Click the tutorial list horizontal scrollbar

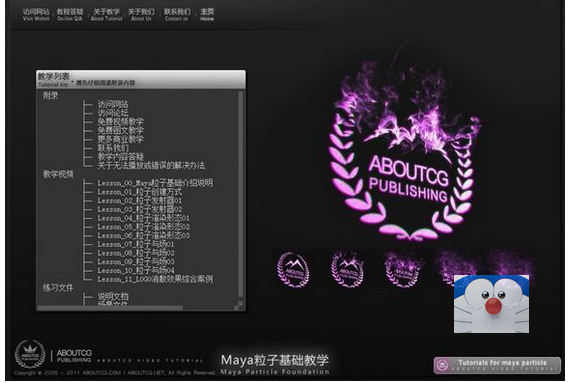click(x=110, y=308)
